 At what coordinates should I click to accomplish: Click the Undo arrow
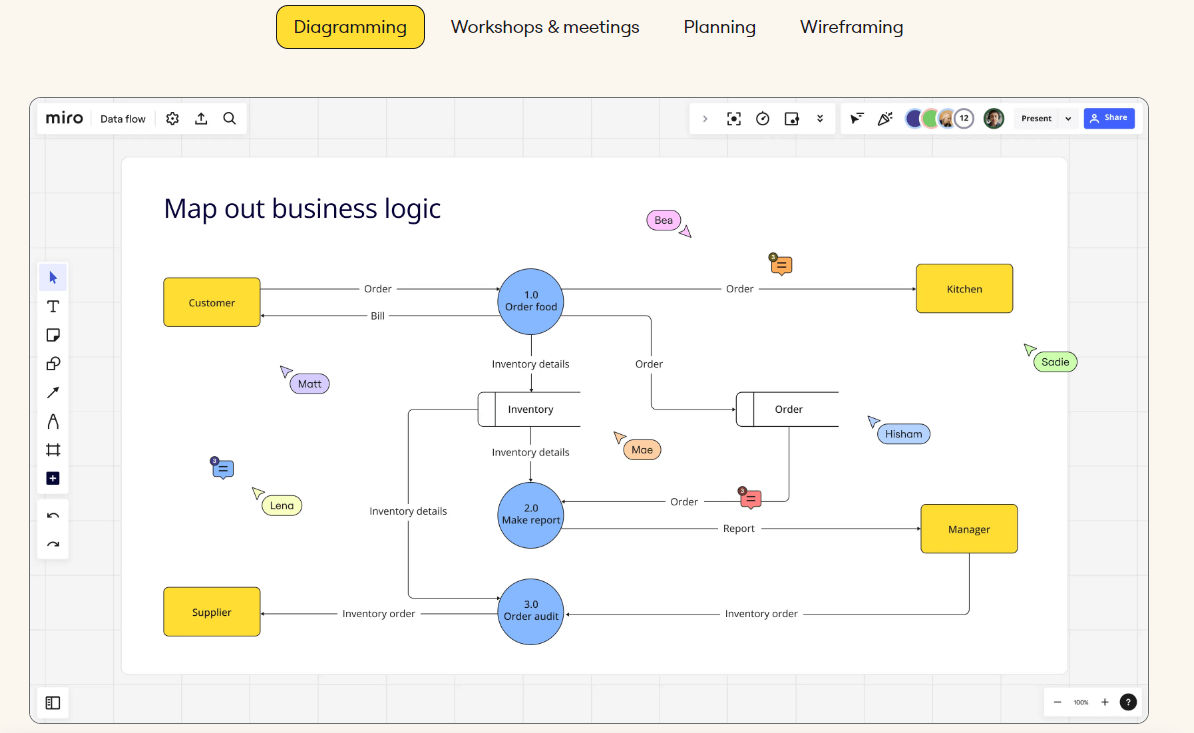[53, 516]
